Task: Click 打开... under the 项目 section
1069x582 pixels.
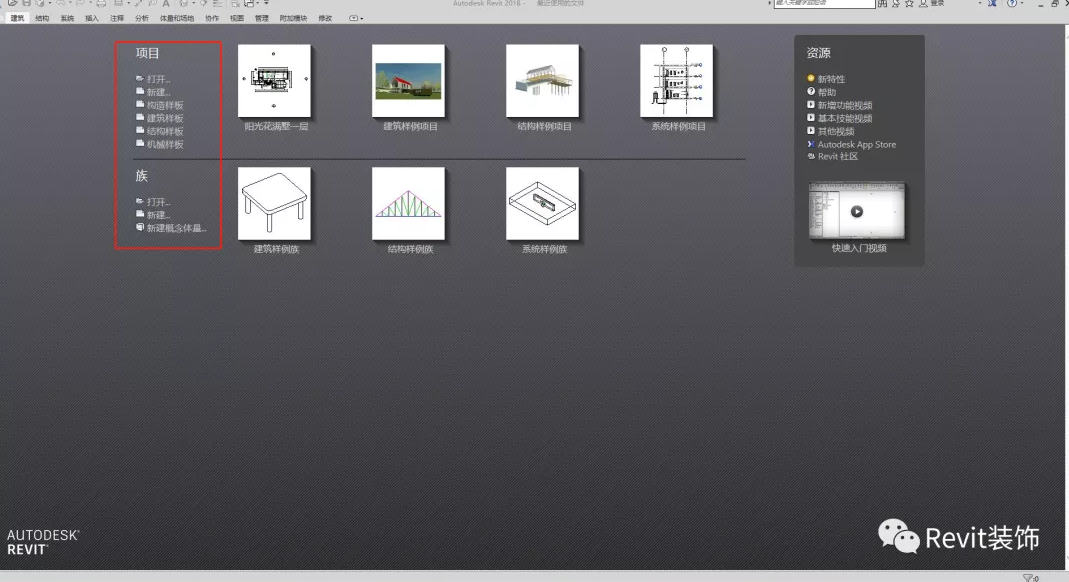Action: click(x=158, y=79)
